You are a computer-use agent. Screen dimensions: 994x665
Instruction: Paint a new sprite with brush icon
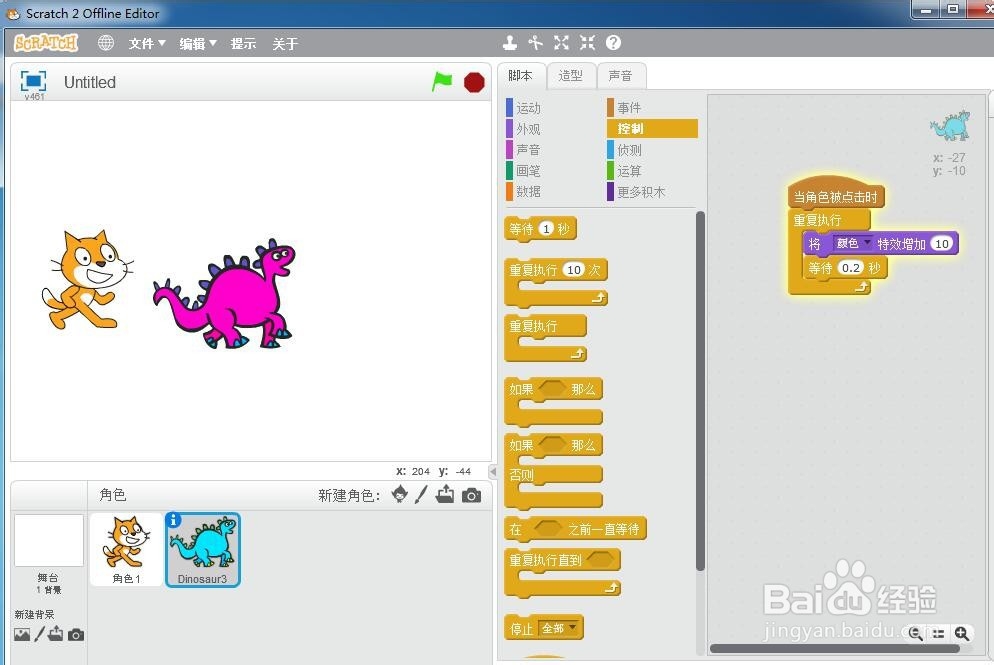422,494
